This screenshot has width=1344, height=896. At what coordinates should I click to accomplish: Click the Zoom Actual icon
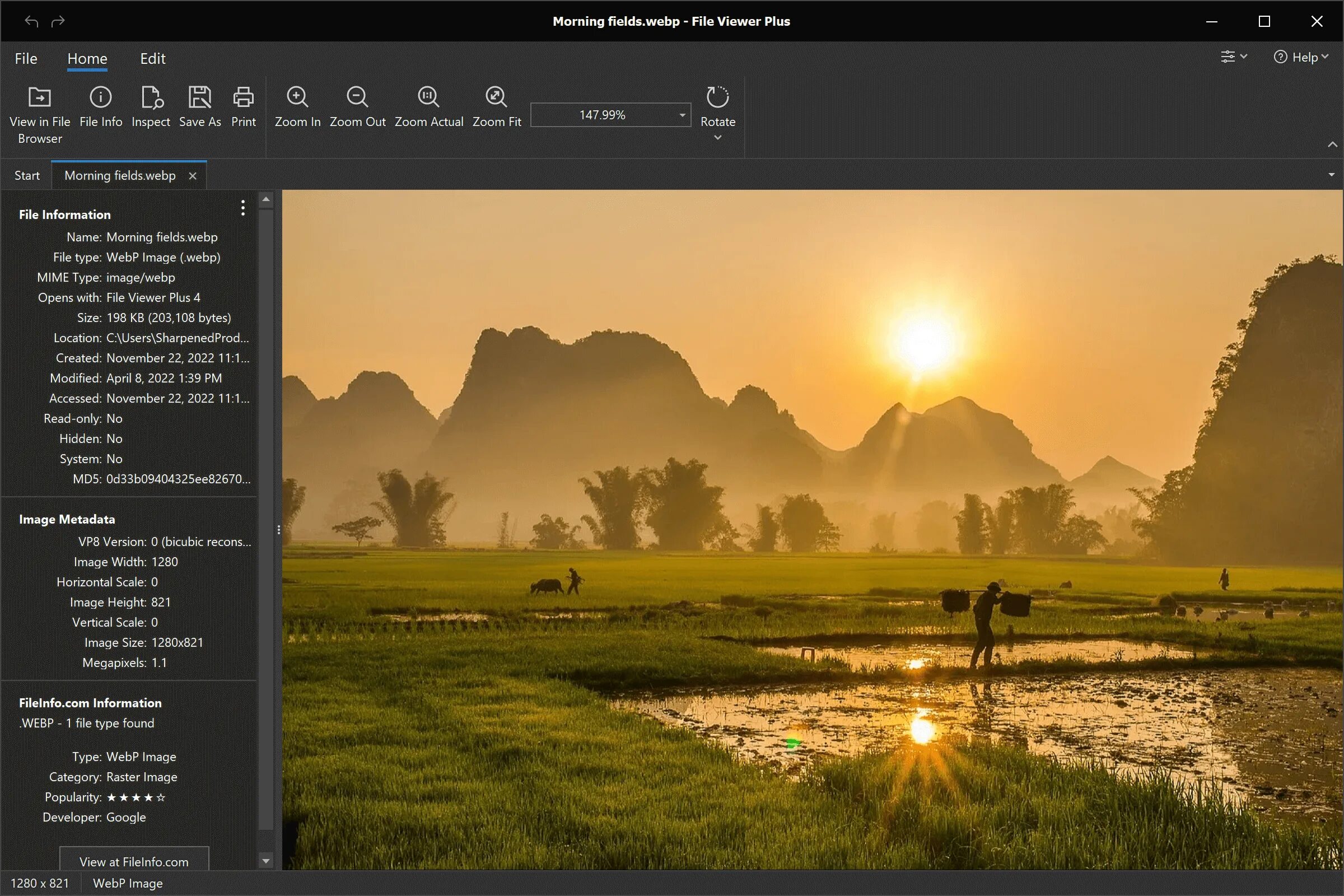tap(428, 97)
